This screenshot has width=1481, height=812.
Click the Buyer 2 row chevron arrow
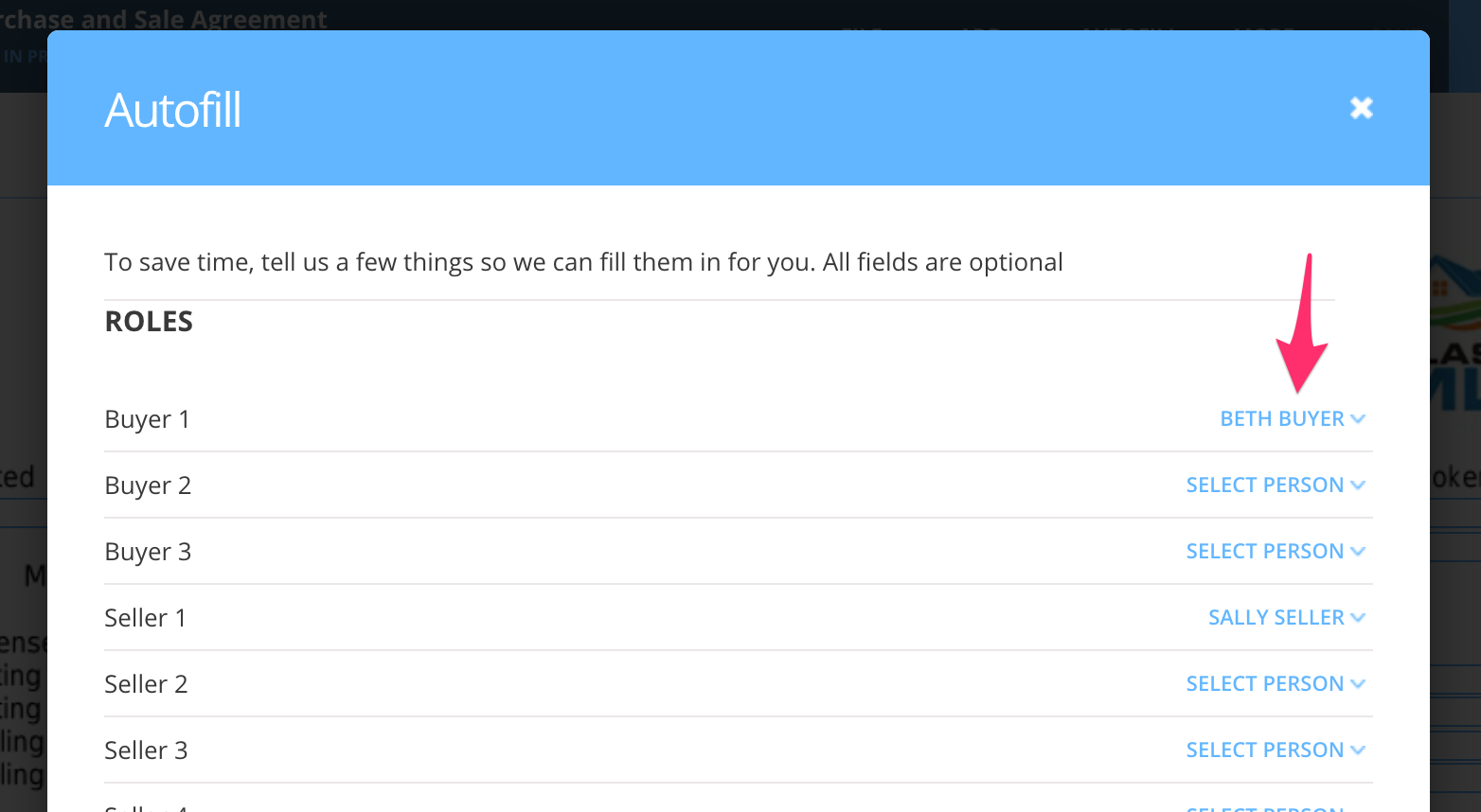pyautogui.click(x=1358, y=485)
